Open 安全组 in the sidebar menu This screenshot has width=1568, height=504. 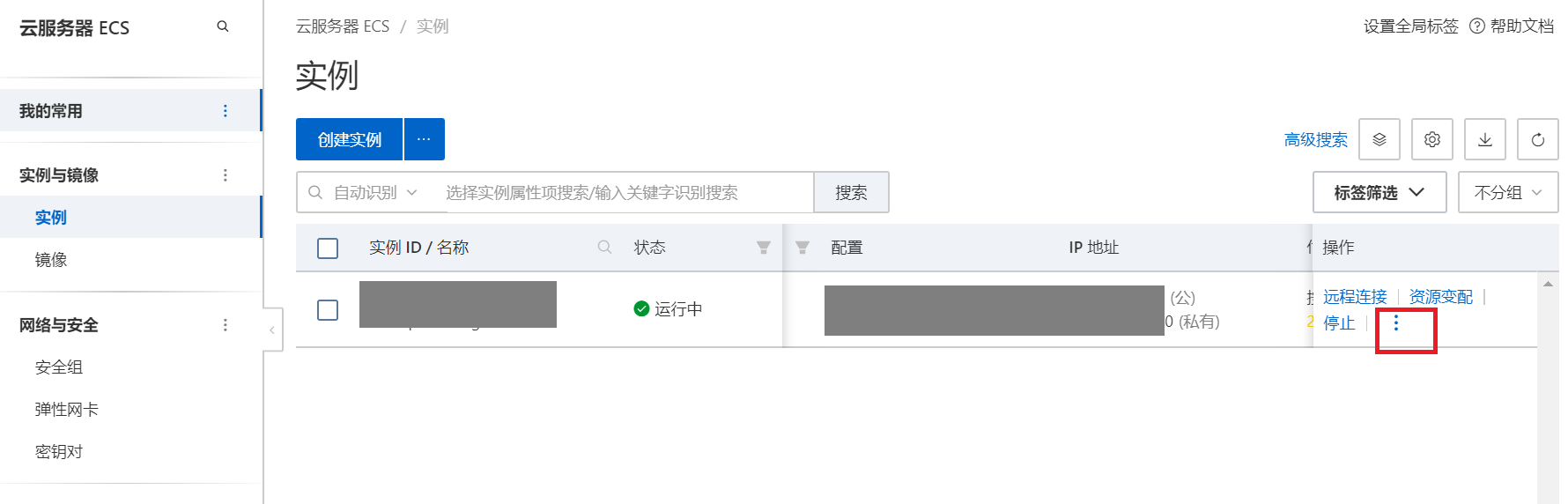click(x=59, y=367)
